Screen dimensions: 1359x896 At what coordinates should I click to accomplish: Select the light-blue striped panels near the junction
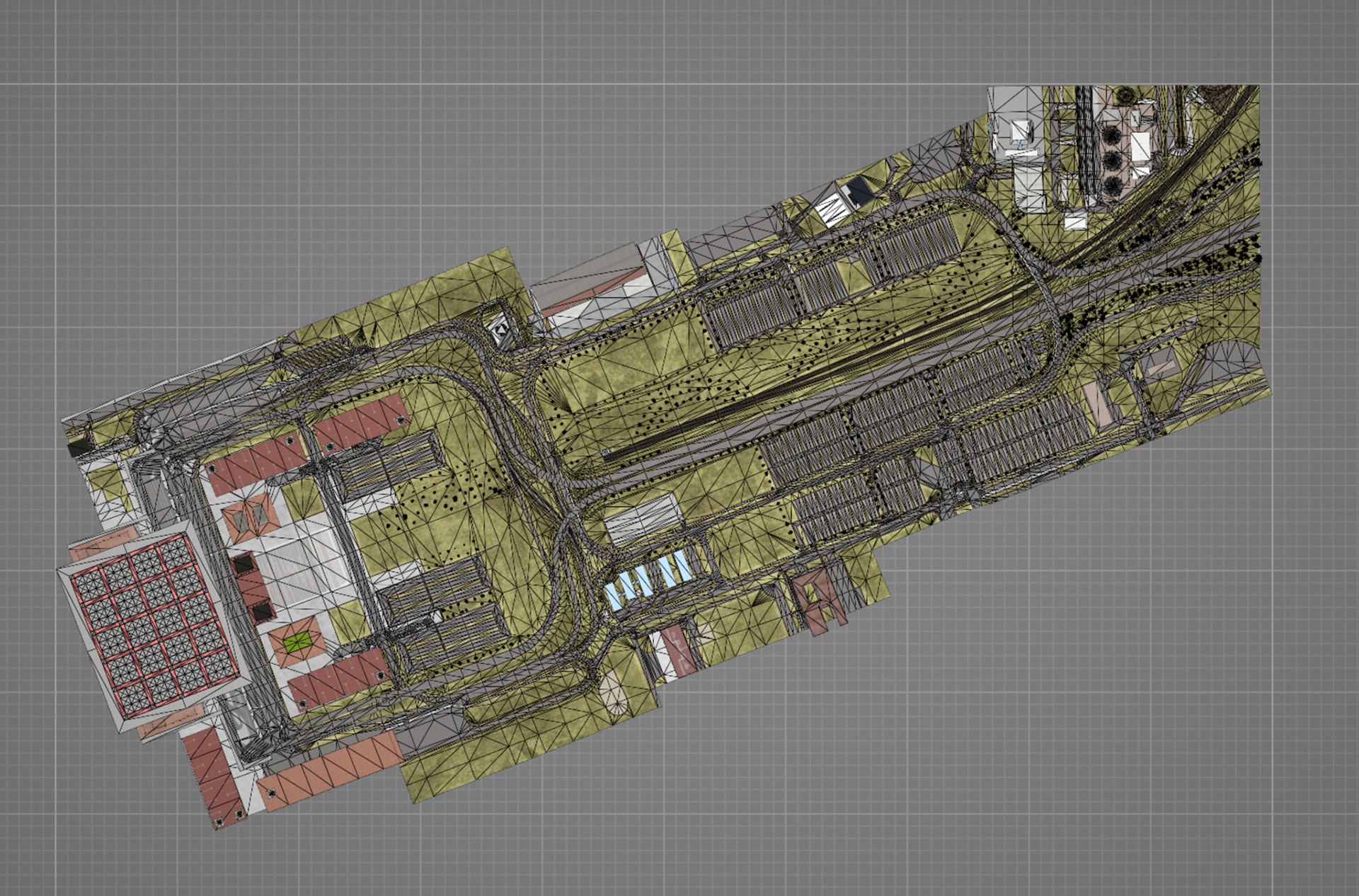(650, 581)
